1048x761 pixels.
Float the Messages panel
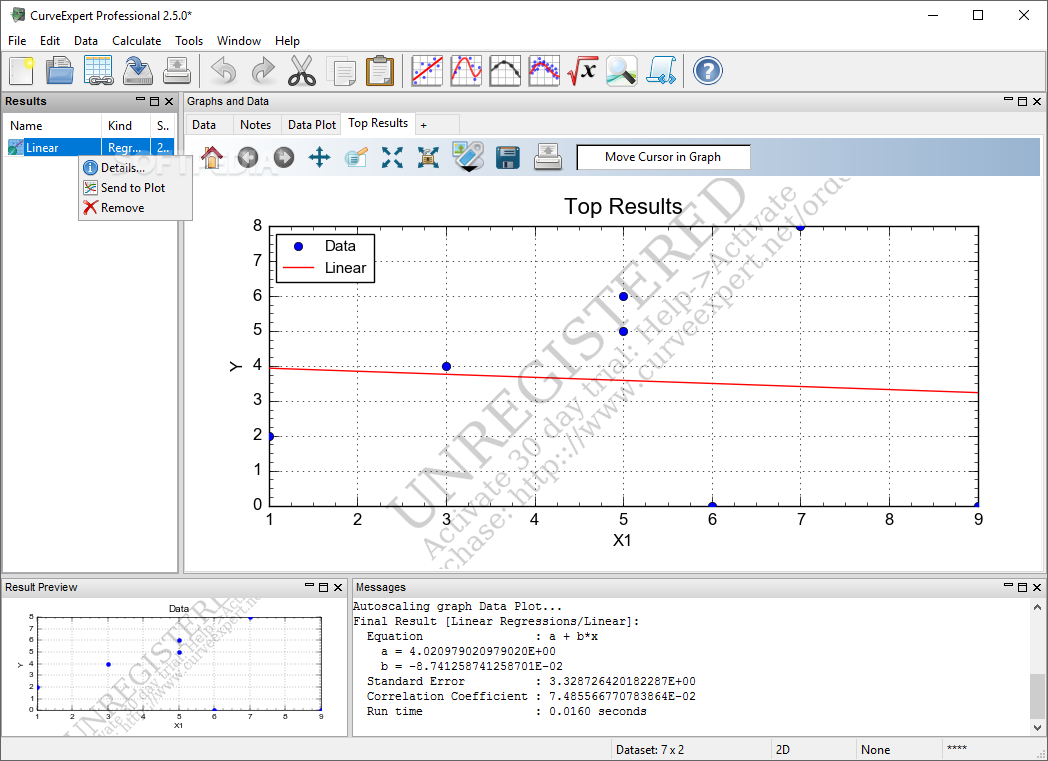[x=1023, y=587]
